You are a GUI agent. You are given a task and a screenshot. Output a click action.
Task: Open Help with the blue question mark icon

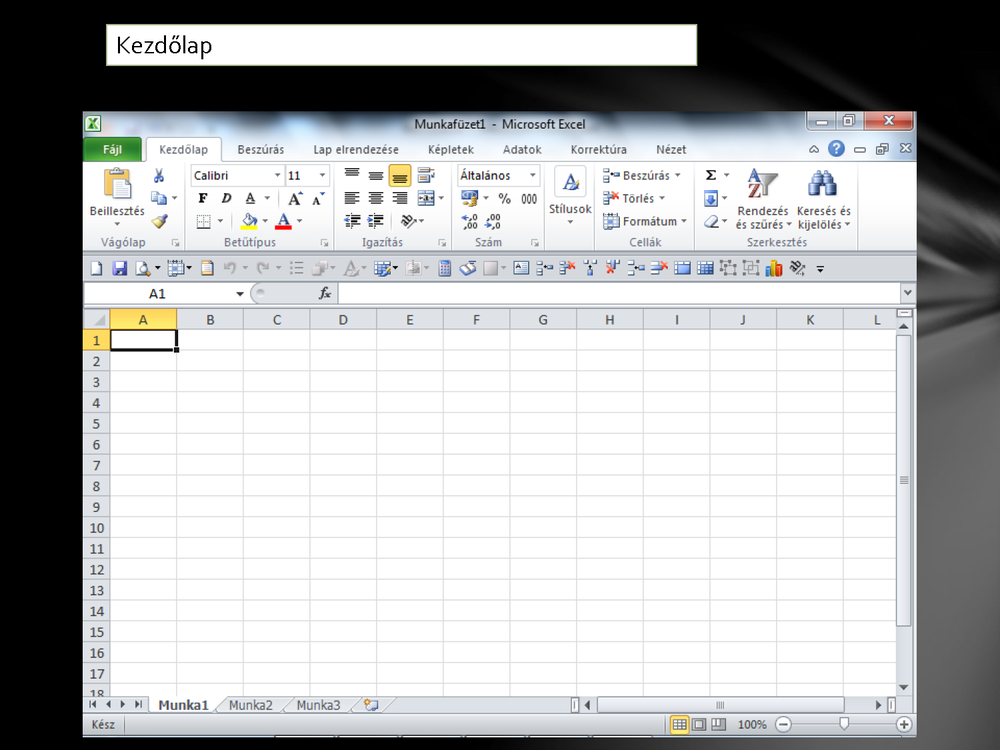click(836, 149)
